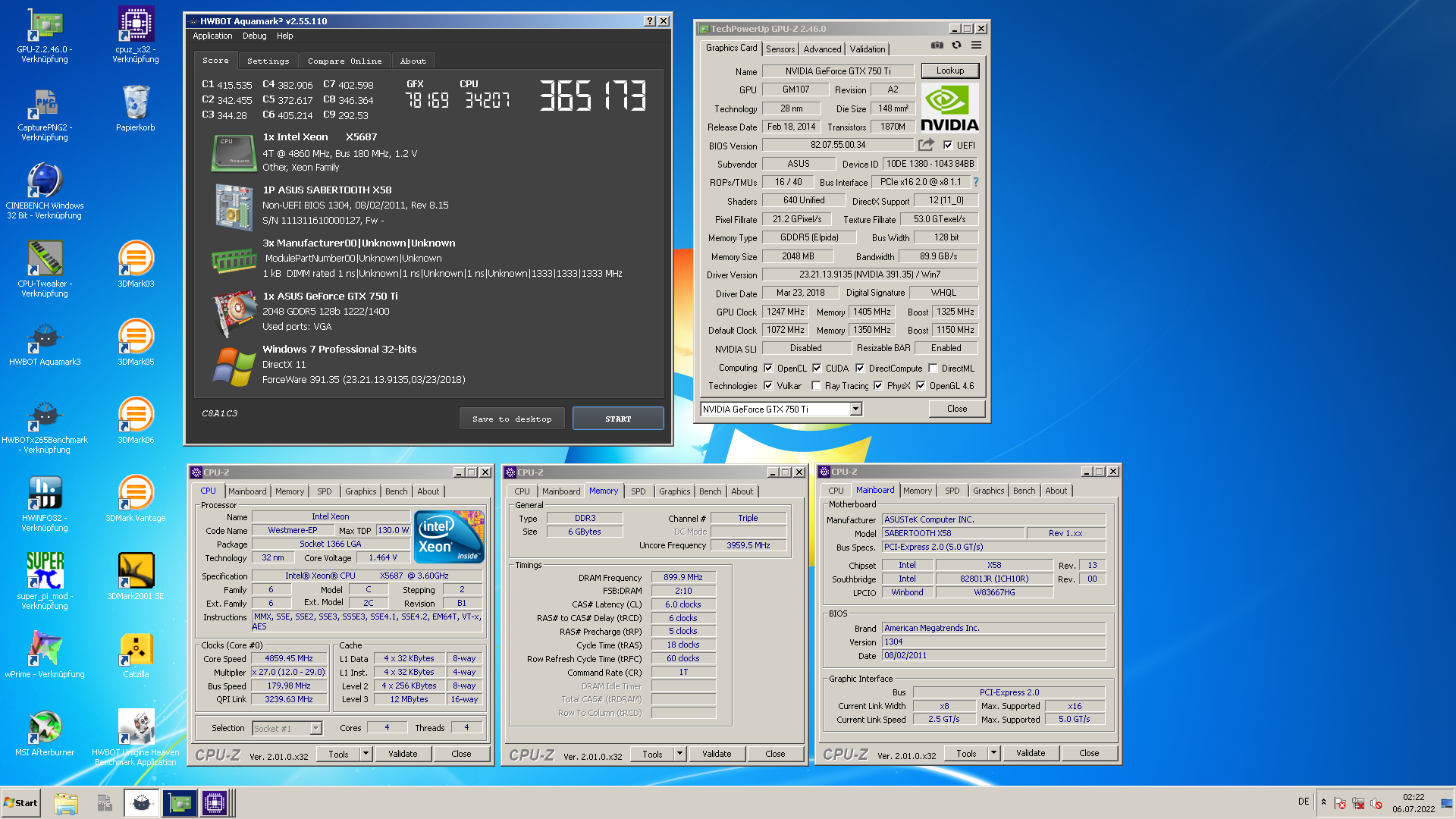The image size is (1456, 819).
Task: Open Tools dropdown arrow in Memory tab window
Action: (x=679, y=754)
